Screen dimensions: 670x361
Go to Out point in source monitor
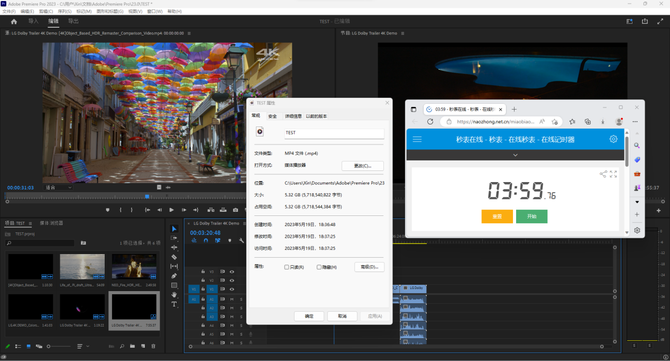[x=196, y=210]
